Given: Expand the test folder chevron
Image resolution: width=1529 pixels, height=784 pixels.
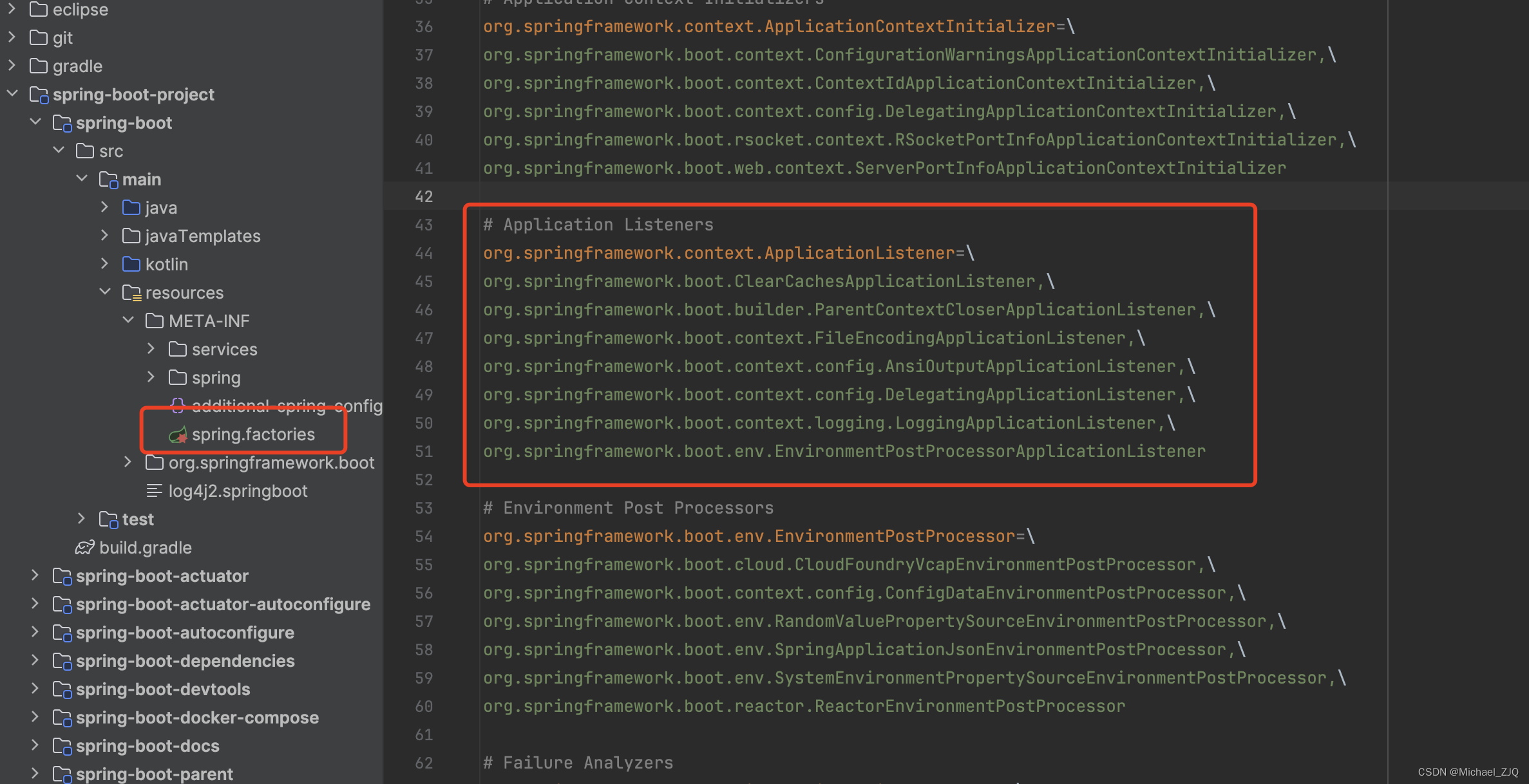Looking at the screenshot, I should (82, 519).
